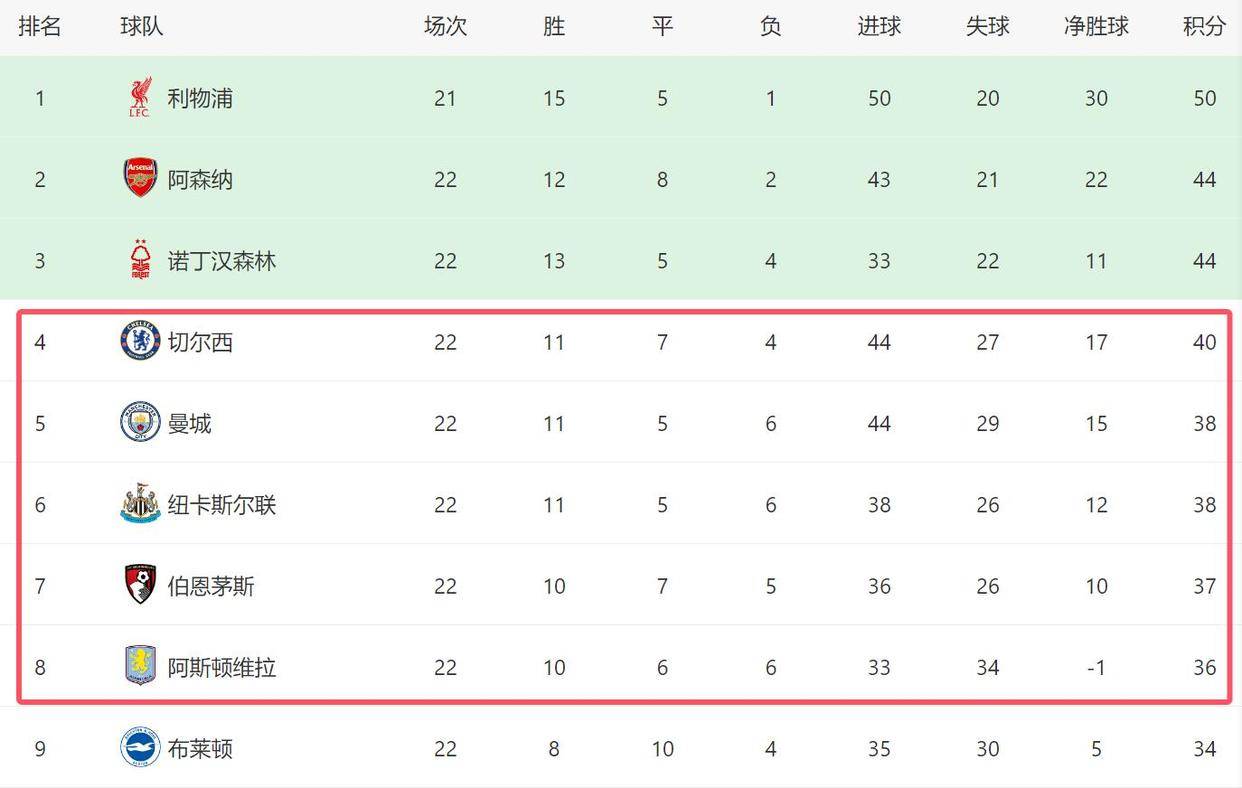Open team link 利物浦
Viewport: 1242px width, 788px height.
[x=200, y=98]
